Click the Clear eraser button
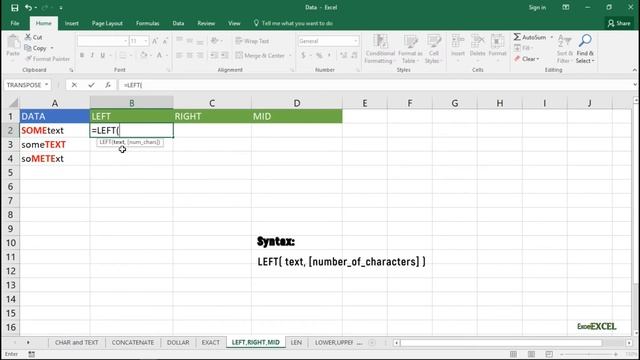 tap(526, 59)
